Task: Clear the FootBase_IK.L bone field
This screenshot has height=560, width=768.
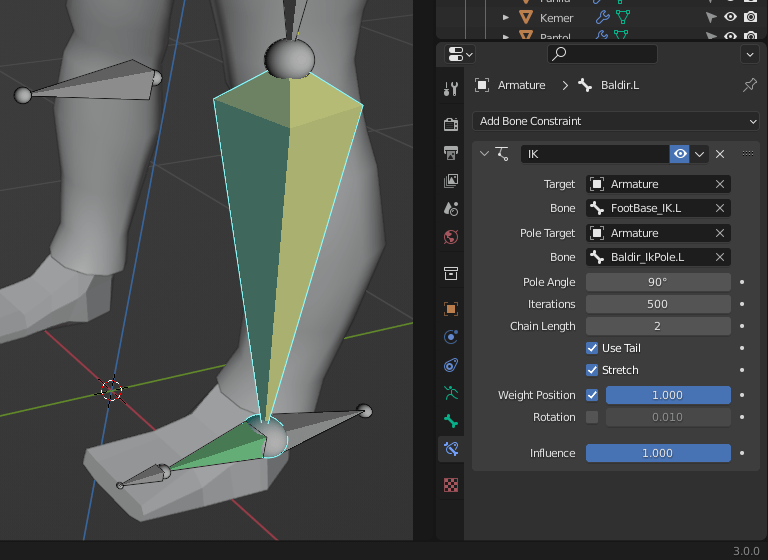Action: [720, 208]
